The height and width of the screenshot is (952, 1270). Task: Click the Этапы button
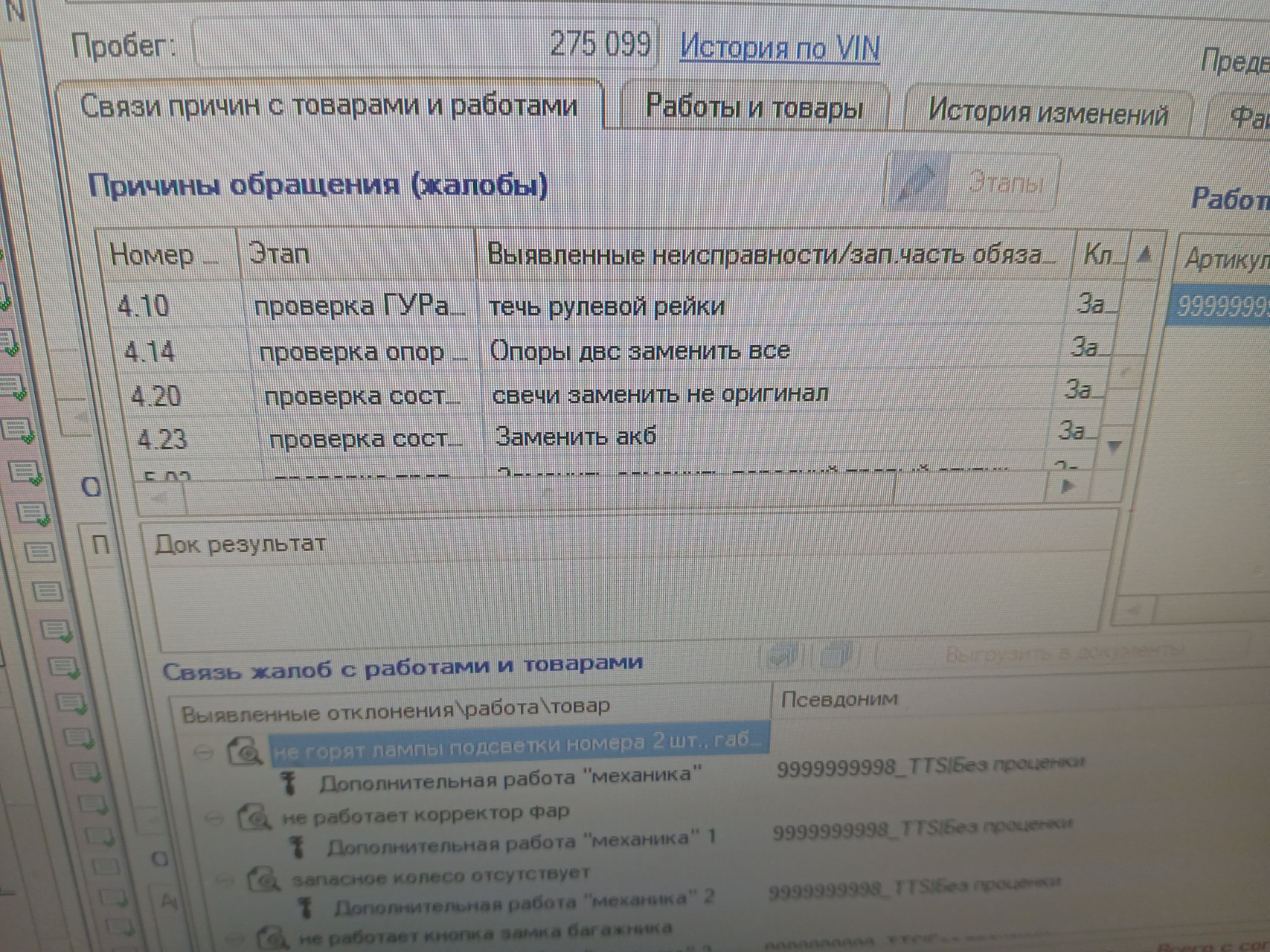(x=1005, y=182)
